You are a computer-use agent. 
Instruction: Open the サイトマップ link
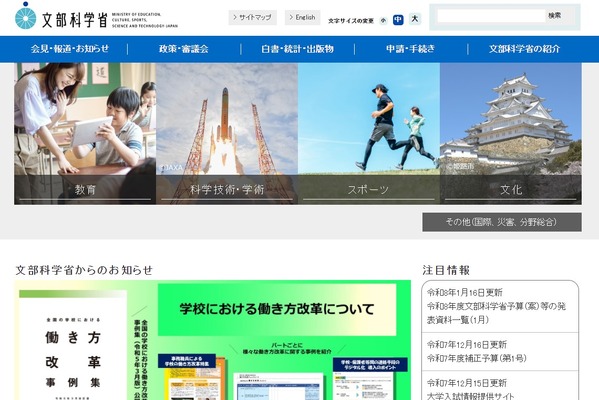(x=253, y=18)
